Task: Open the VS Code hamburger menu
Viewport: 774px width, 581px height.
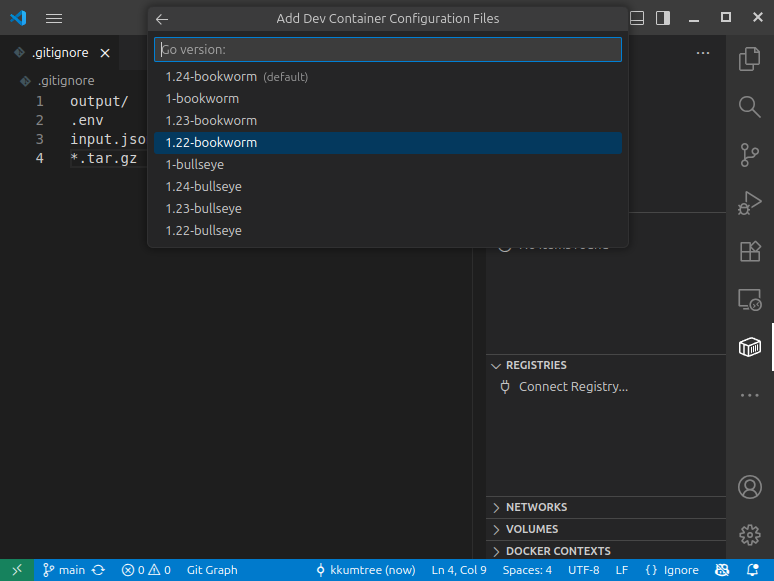Action: click(x=54, y=18)
